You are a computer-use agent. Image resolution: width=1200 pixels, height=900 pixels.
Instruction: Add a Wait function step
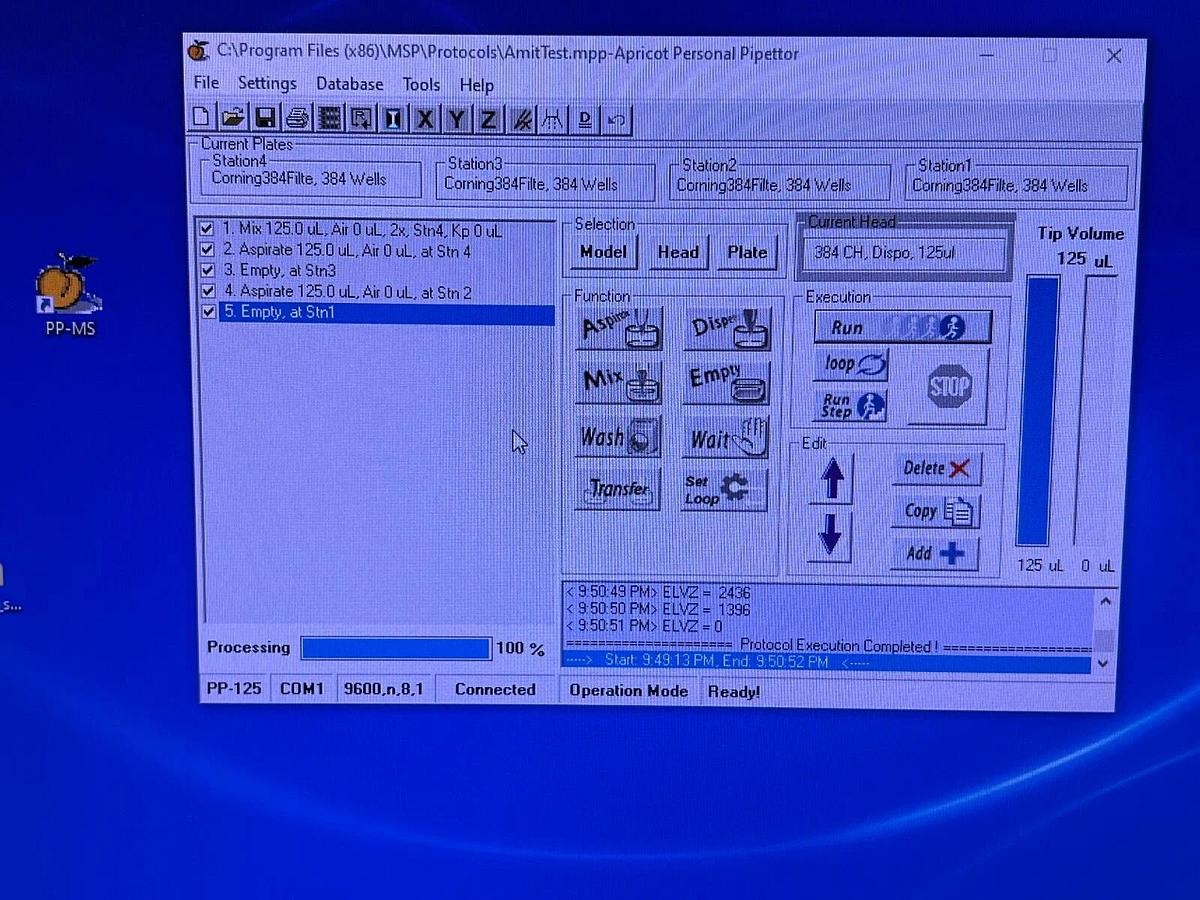pos(726,438)
